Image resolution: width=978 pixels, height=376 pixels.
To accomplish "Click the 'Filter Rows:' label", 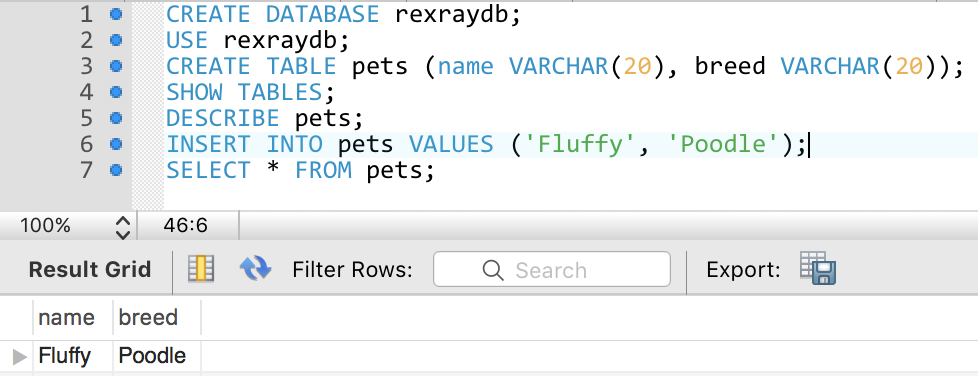I will click(x=352, y=269).
